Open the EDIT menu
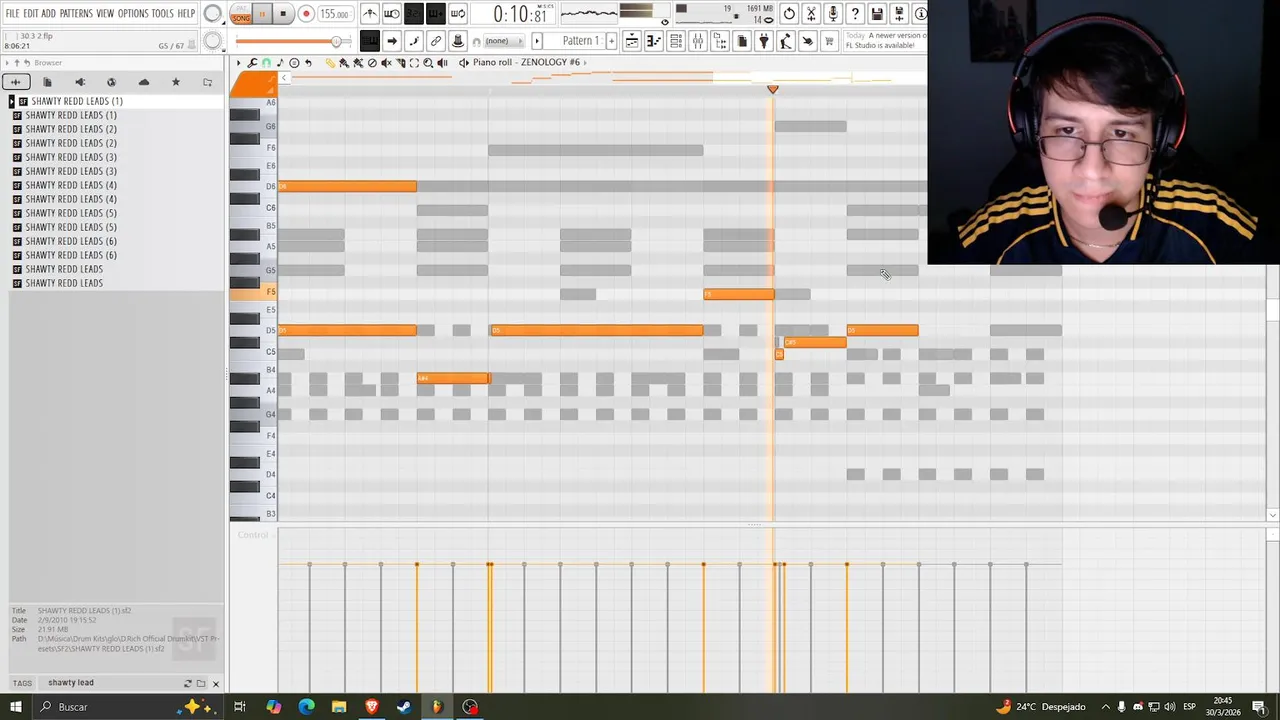This screenshot has height=720, width=1280. [x=31, y=13]
